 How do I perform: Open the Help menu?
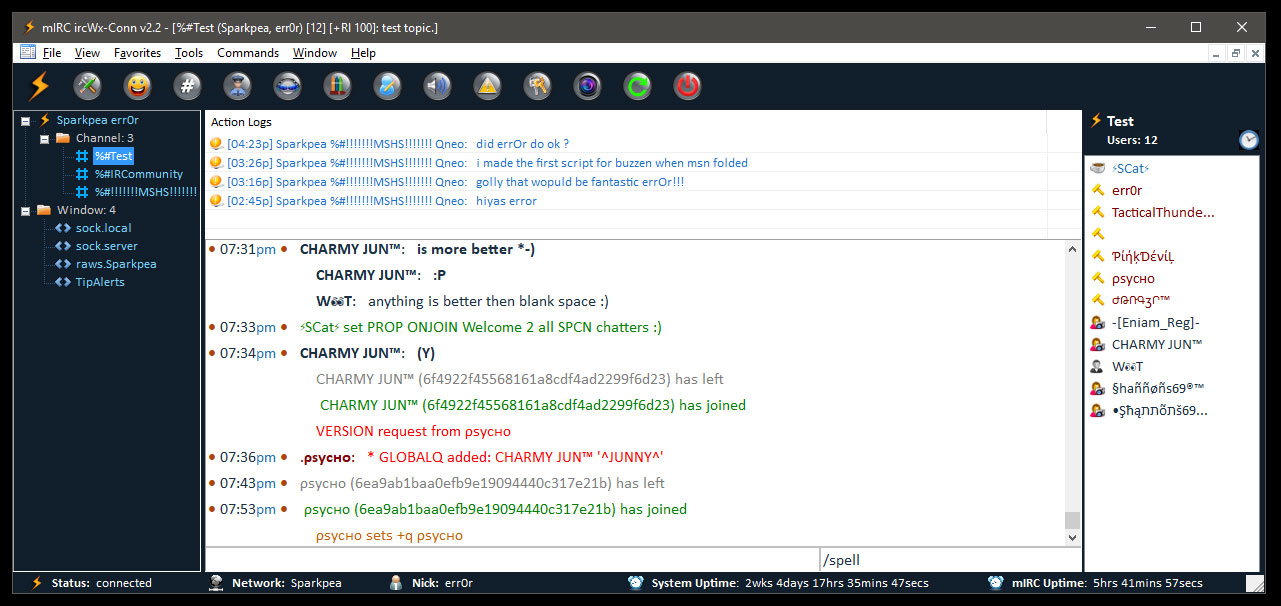pos(363,53)
